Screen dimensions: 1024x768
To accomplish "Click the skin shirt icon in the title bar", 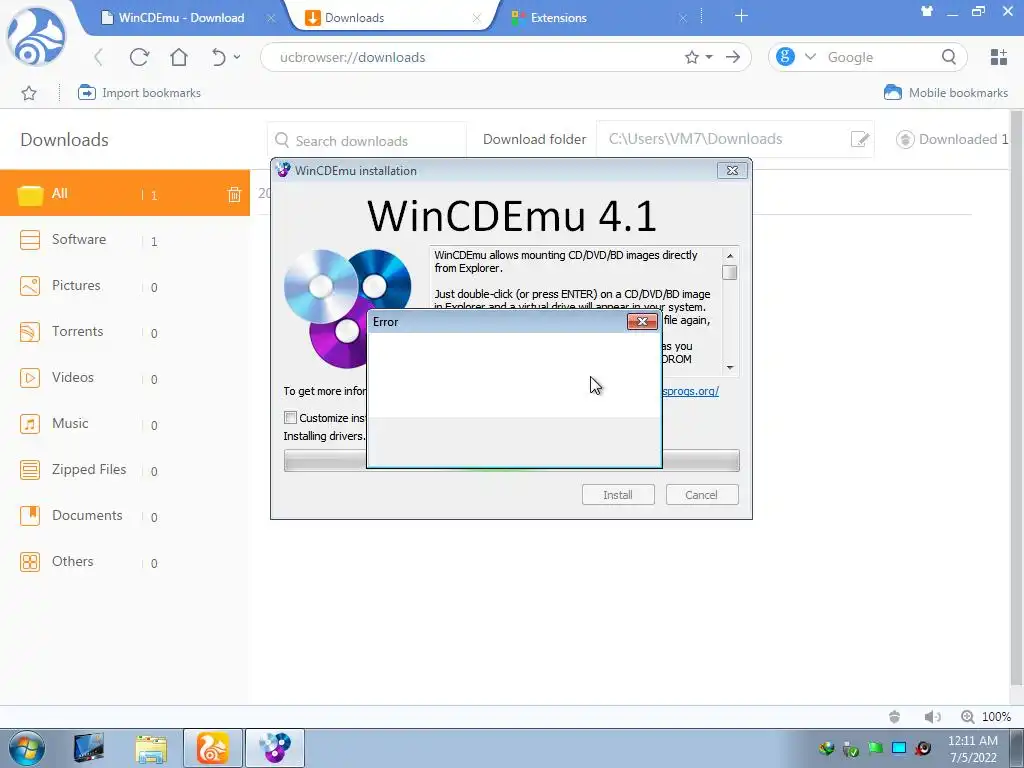I will [x=927, y=11].
